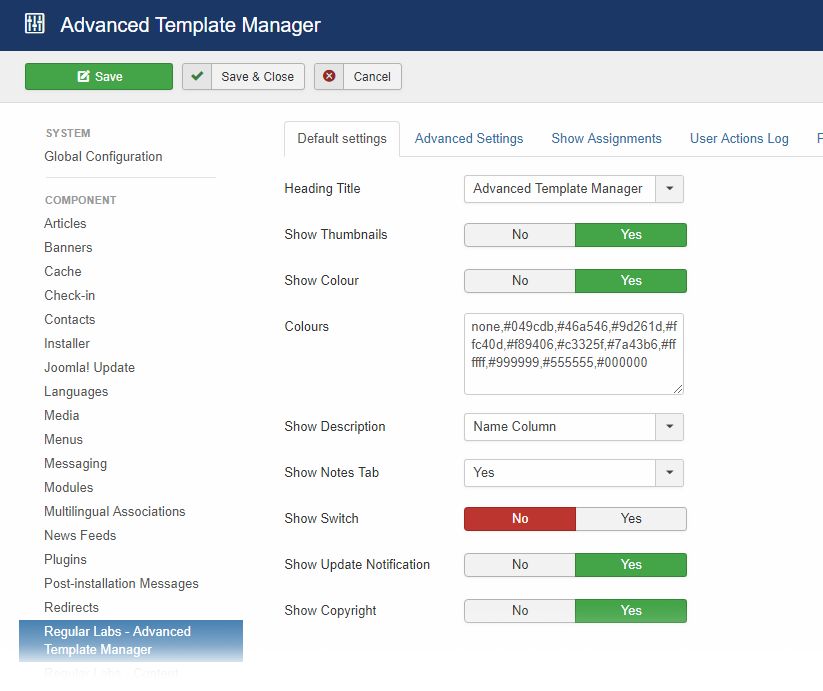Open Cache component settings
823x691 pixels.
point(63,271)
